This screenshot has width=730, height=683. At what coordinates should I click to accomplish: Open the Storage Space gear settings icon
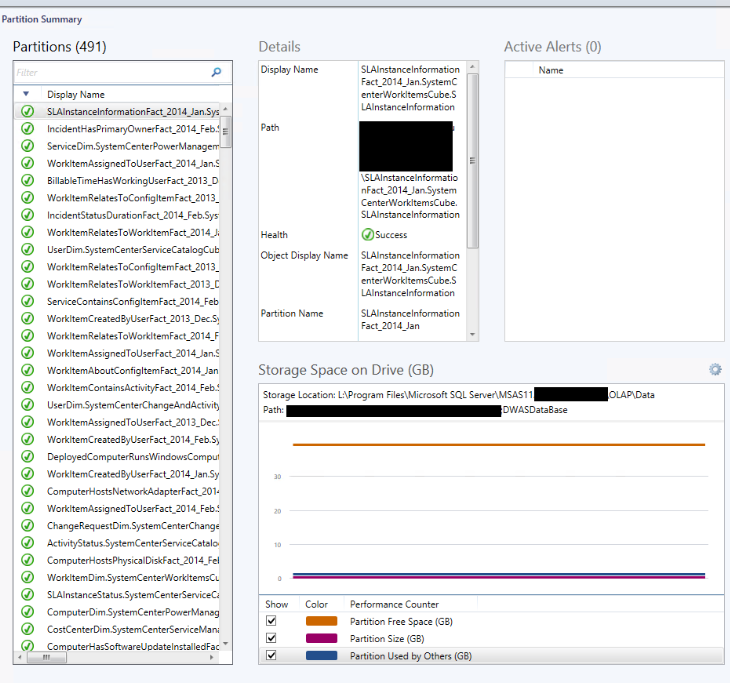[x=715, y=370]
